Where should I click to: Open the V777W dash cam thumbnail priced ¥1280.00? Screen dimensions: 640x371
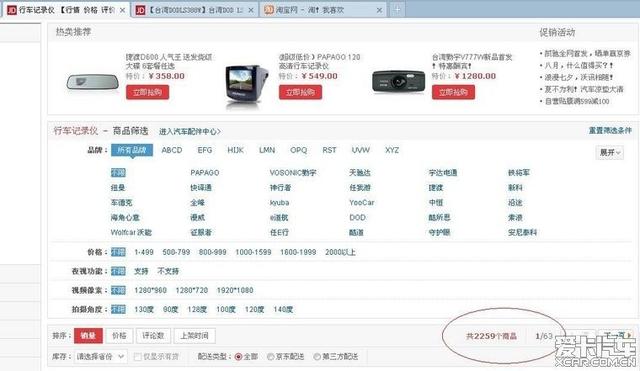pos(398,81)
